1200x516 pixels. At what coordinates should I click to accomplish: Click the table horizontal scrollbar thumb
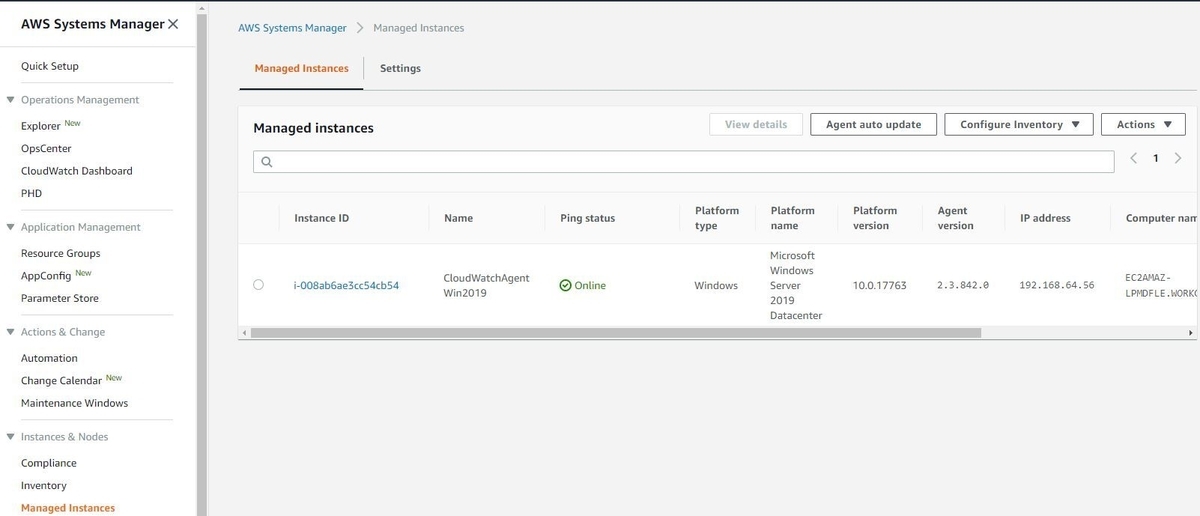pyautogui.click(x=616, y=332)
